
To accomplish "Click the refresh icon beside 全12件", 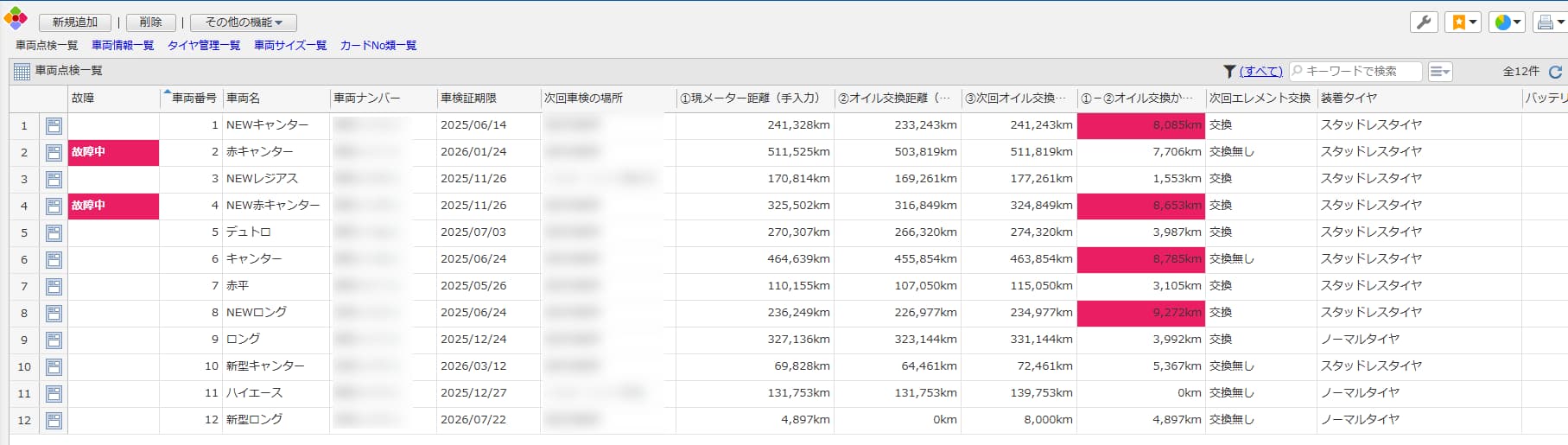I will pyautogui.click(x=1555, y=72).
